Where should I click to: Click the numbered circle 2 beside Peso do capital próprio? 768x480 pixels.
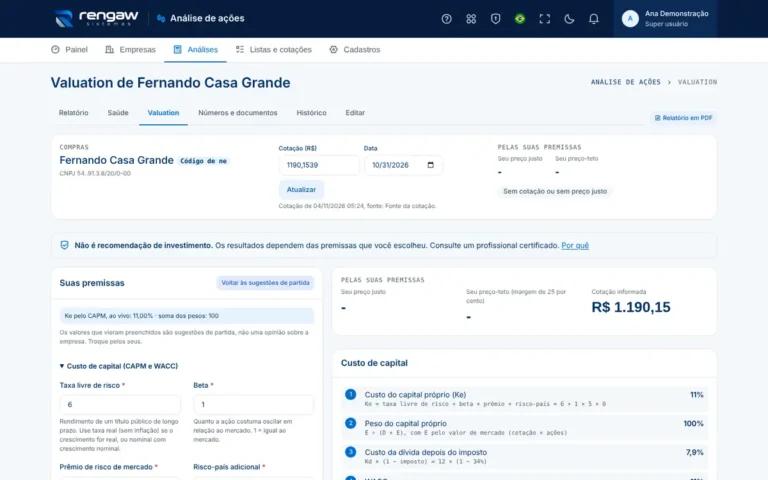coord(350,423)
